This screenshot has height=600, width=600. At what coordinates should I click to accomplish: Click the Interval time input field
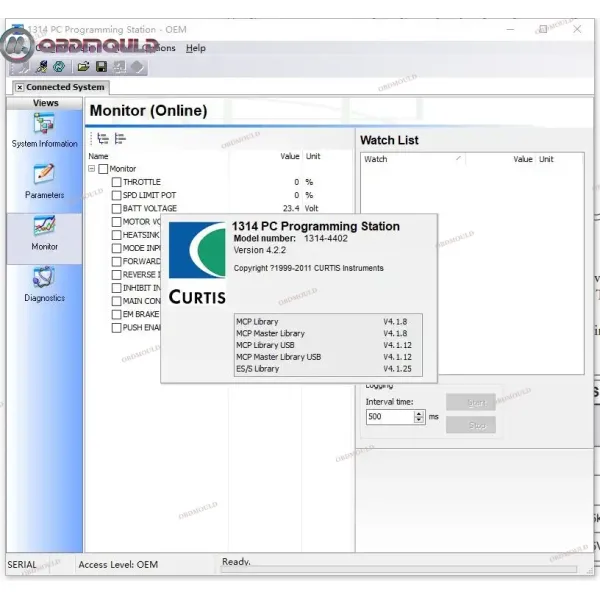[x=389, y=417]
